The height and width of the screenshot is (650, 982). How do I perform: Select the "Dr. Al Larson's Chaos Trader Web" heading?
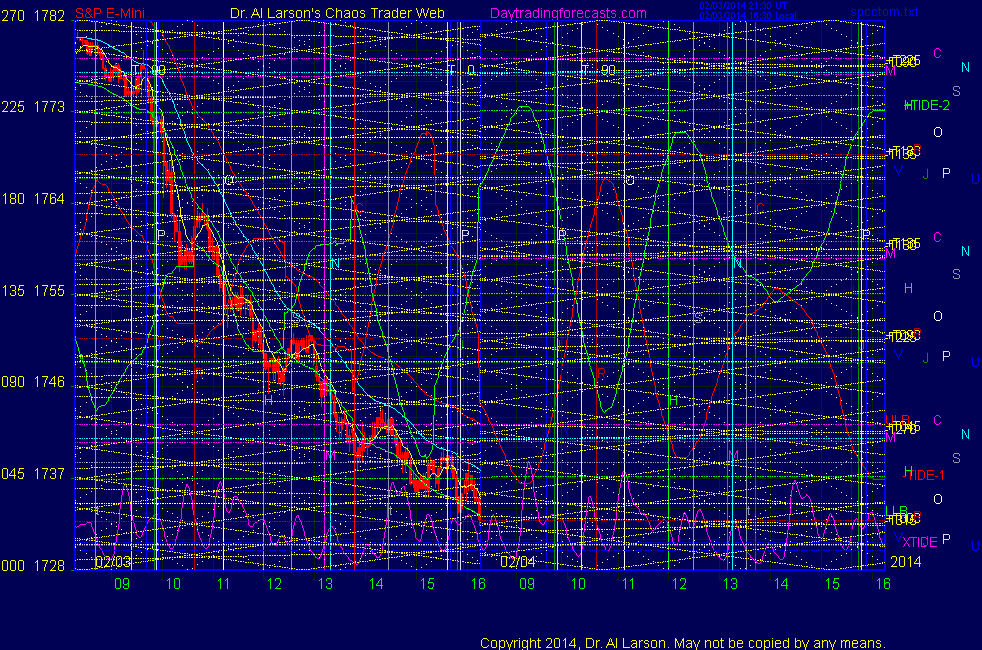pos(337,13)
